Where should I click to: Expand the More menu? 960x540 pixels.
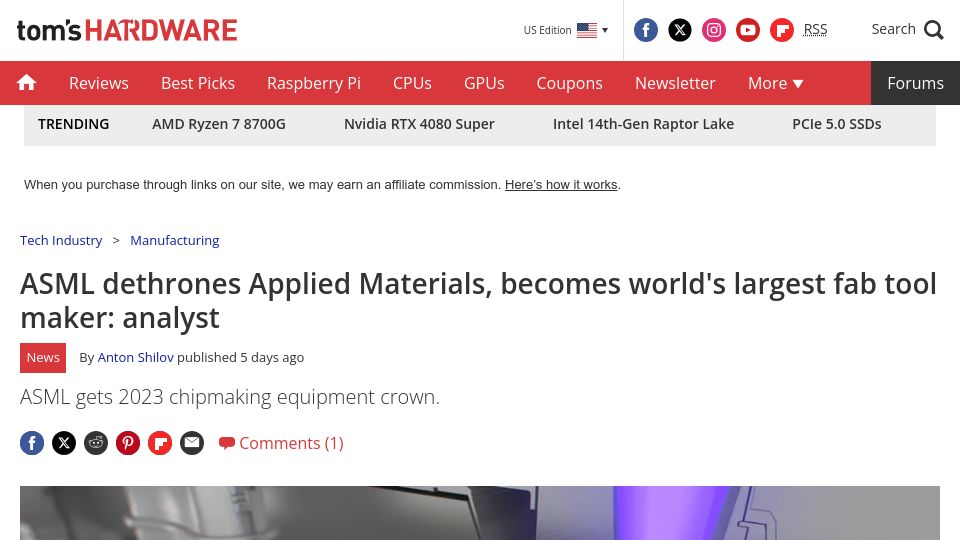coord(775,83)
